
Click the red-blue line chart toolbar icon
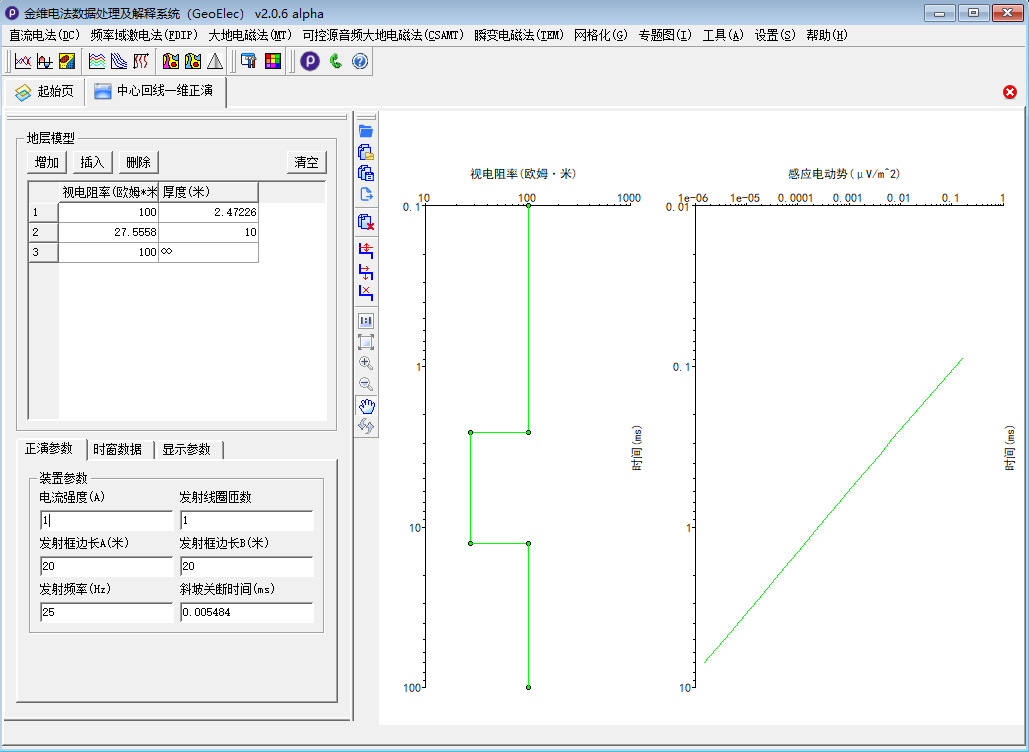[x=23, y=62]
